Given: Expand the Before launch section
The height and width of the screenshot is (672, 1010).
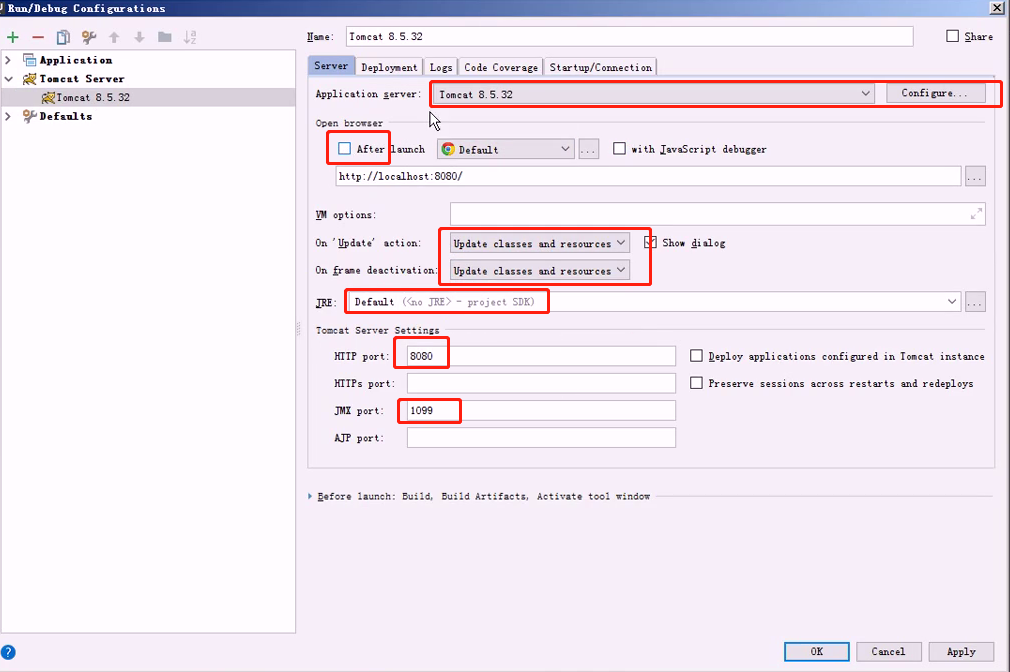Looking at the screenshot, I should 310,496.
